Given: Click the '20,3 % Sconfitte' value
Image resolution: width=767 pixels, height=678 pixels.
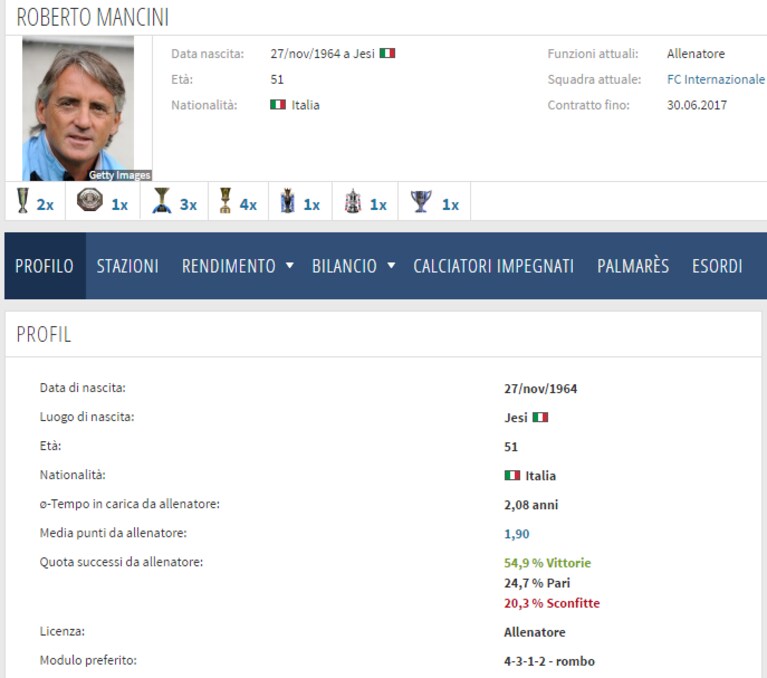Looking at the screenshot, I should (552, 603).
